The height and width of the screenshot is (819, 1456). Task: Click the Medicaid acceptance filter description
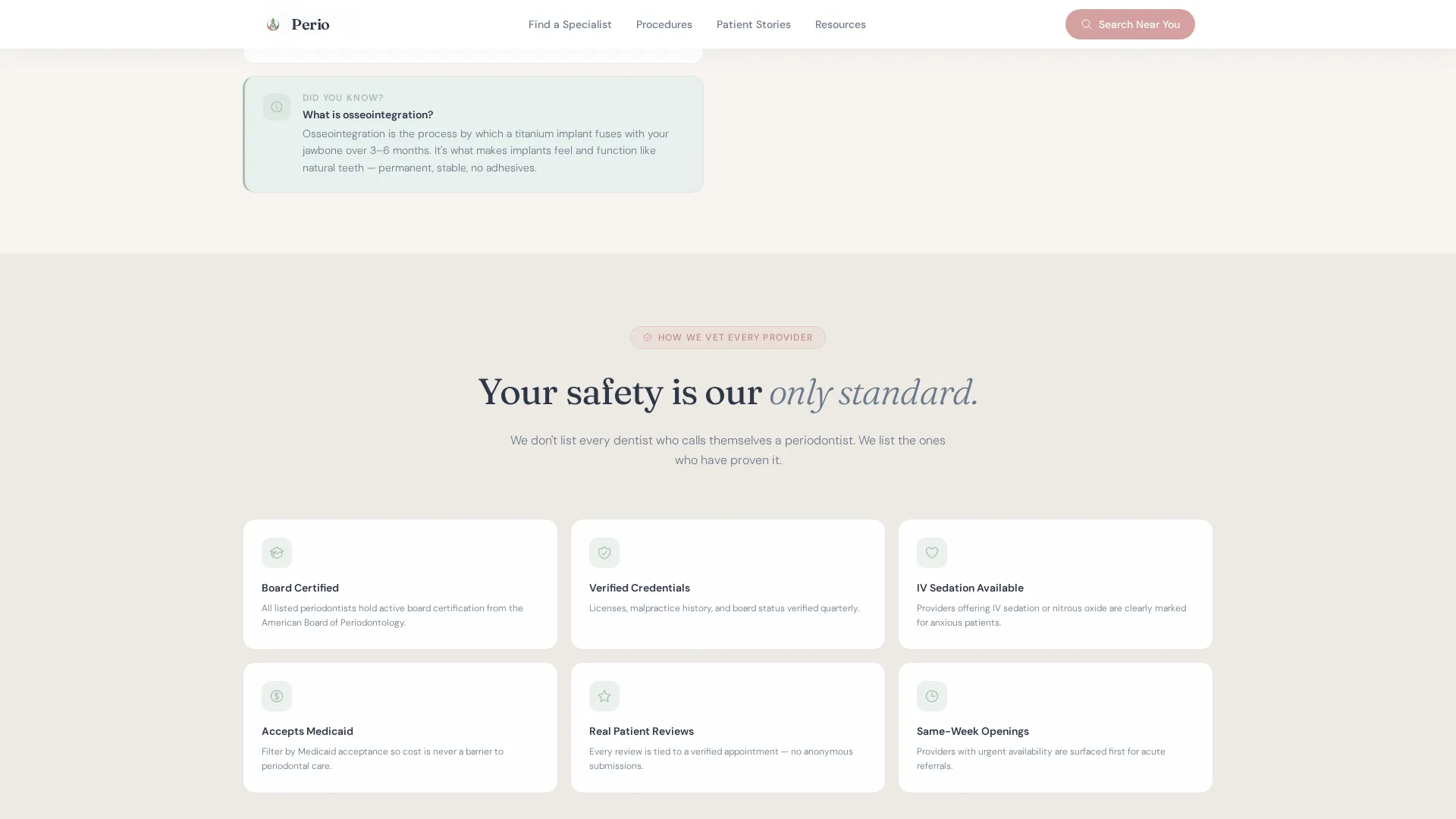point(382,758)
